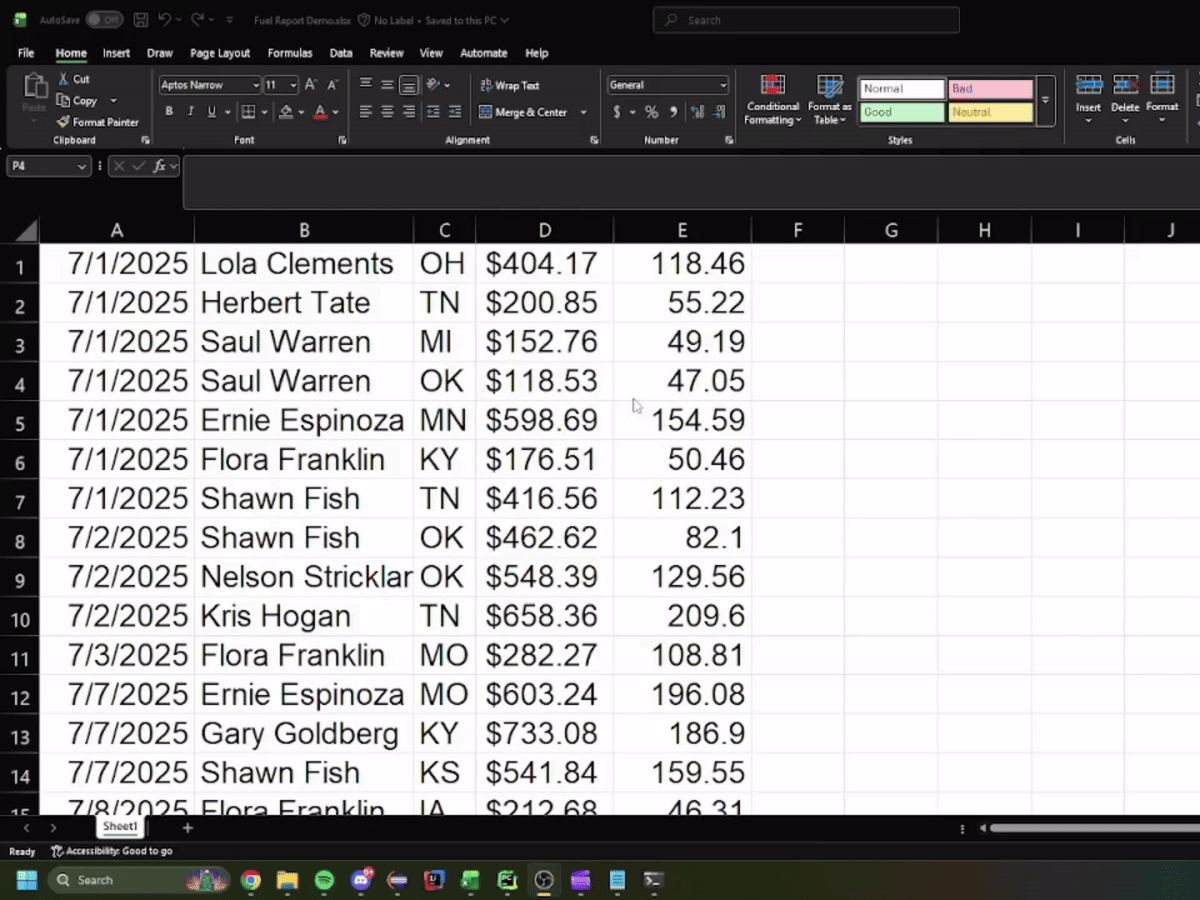1200x900 pixels.
Task: Open the Data ribbon tab
Action: click(341, 53)
